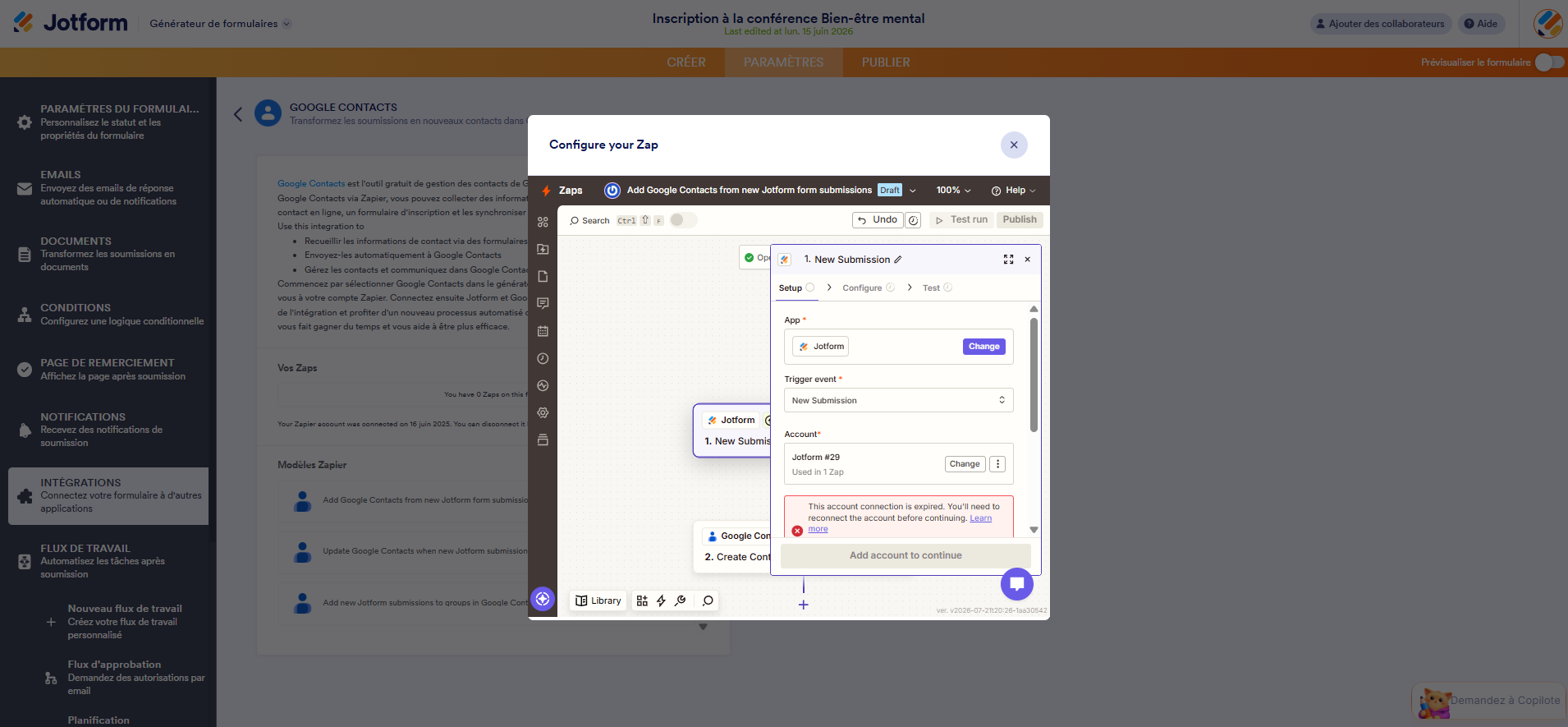Open the Aide help button

click(1481, 24)
